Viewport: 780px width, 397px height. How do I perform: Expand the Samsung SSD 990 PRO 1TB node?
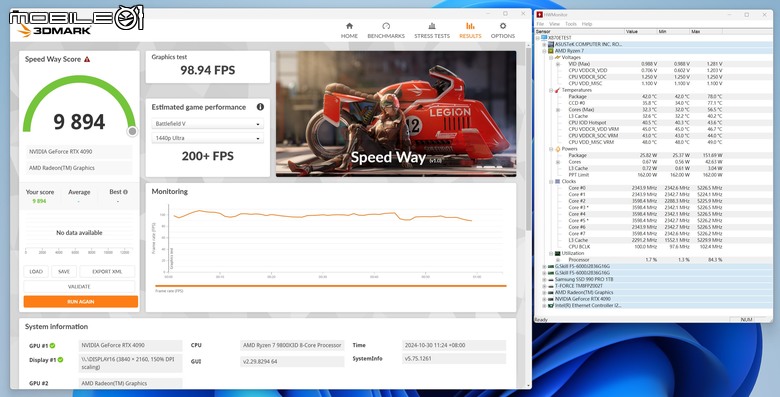click(544, 280)
